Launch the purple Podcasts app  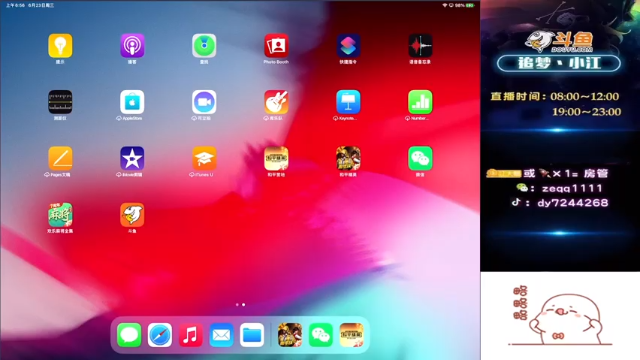point(132,45)
